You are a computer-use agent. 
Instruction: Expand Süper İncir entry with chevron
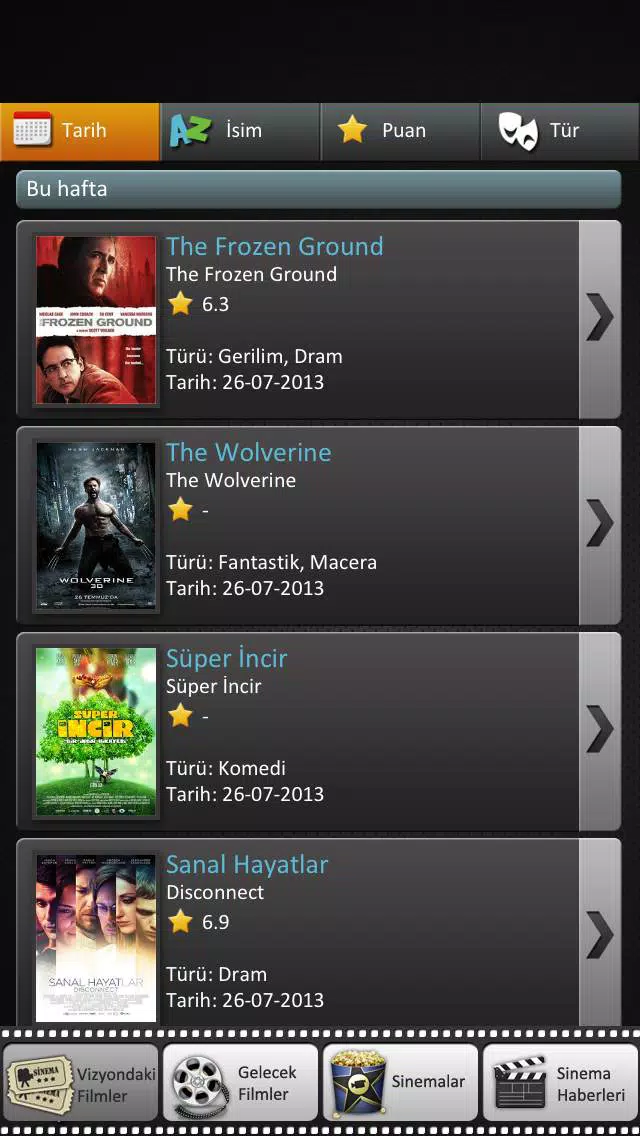click(x=599, y=730)
